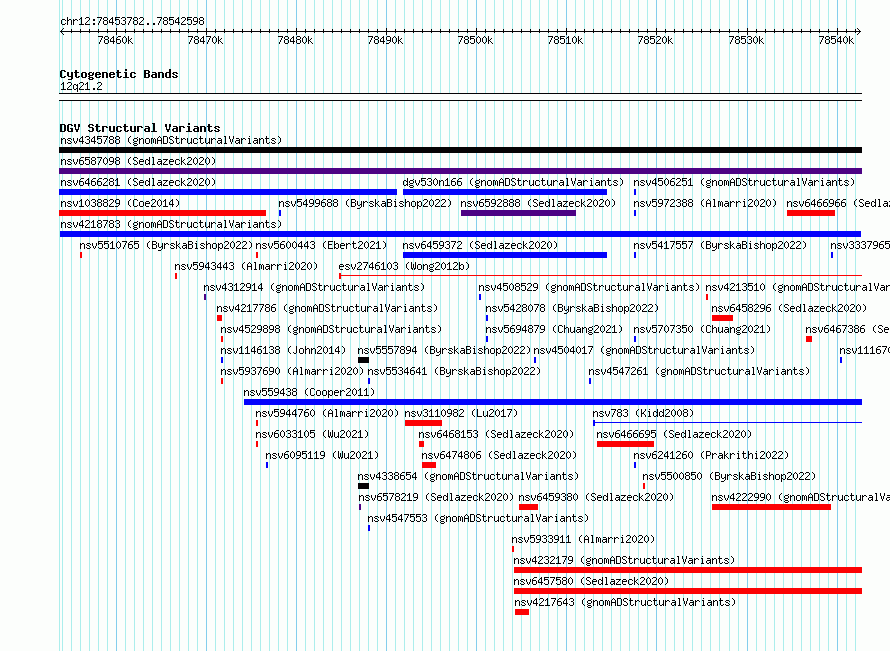Open the nsv5428078 (ByrskaBishop2022) label
The height and width of the screenshot is (651, 890).
click(572, 308)
